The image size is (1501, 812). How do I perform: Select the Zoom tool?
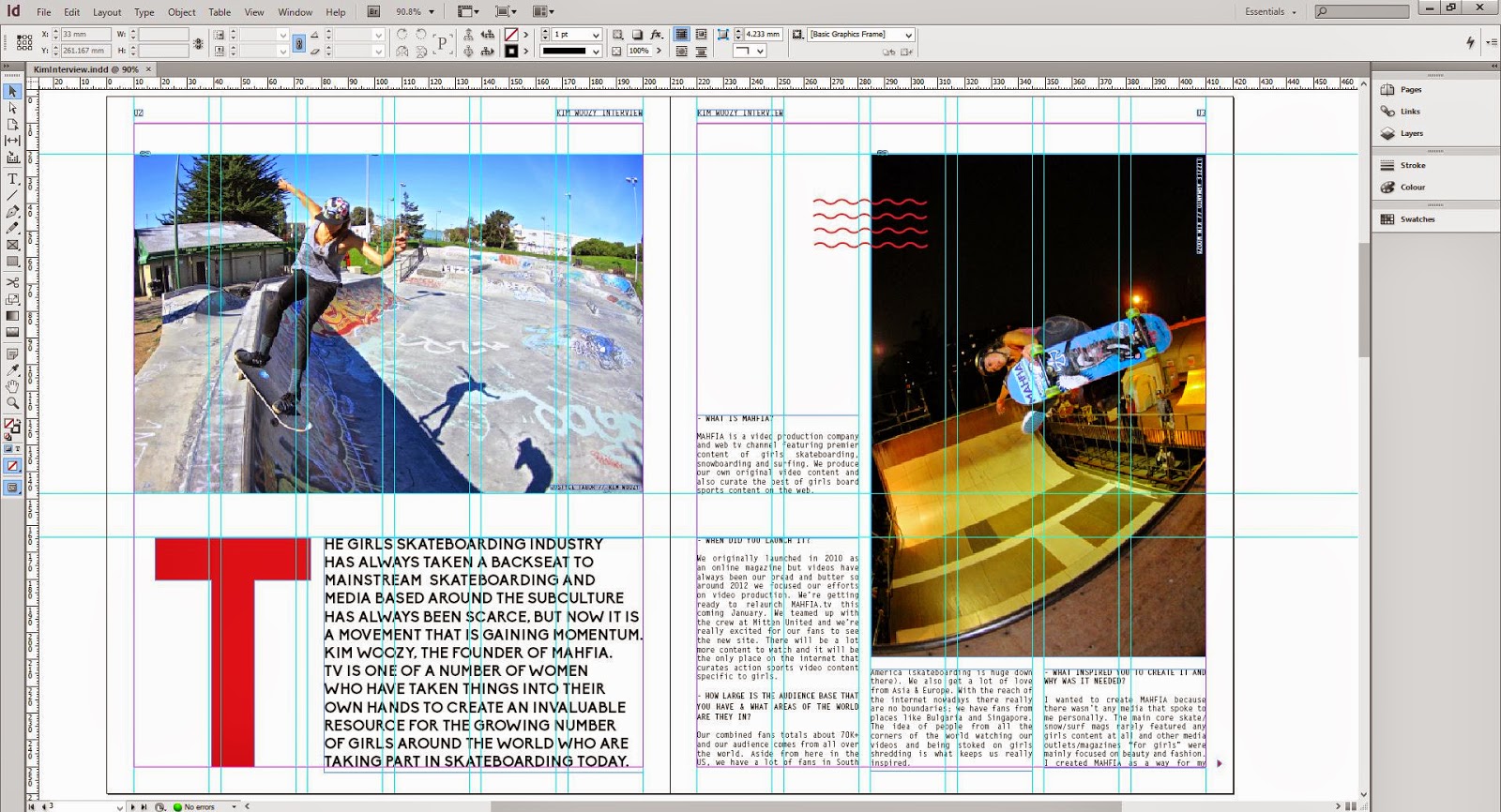tap(13, 403)
